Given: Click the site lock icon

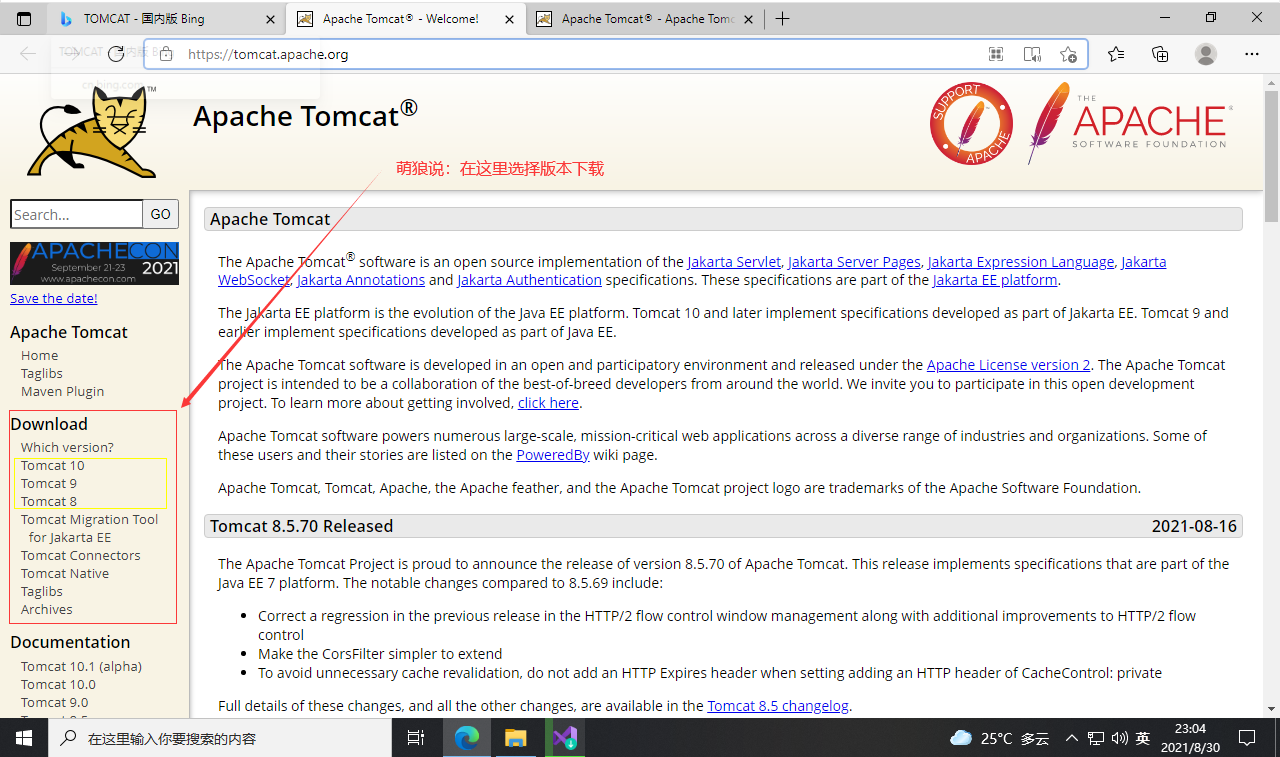Looking at the screenshot, I should (x=166, y=54).
